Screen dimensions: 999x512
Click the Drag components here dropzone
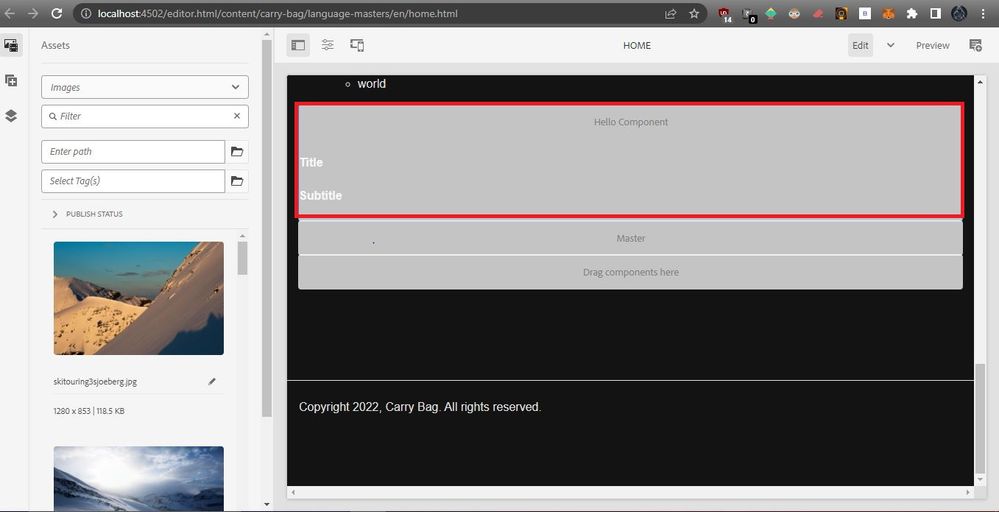[630, 272]
